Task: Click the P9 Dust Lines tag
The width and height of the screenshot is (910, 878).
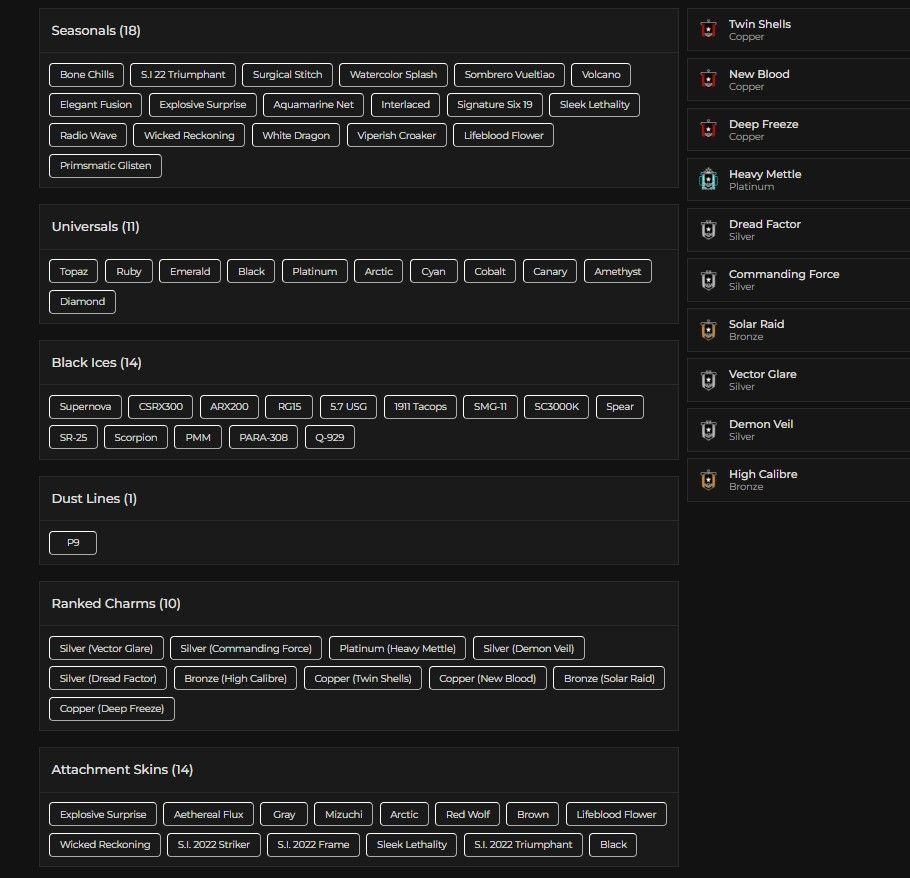Action: [x=73, y=543]
